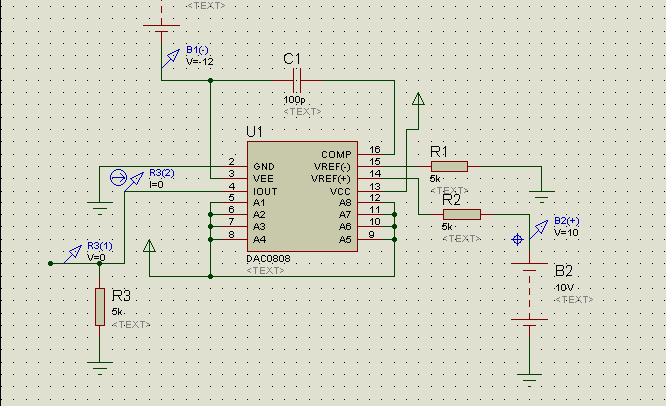
Task: Click the 5k value beside R3
Action: (x=117, y=312)
